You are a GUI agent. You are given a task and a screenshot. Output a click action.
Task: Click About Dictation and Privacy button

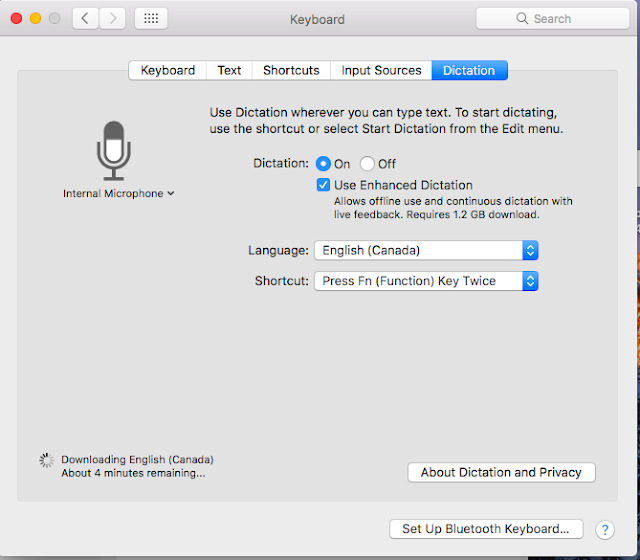pos(501,472)
